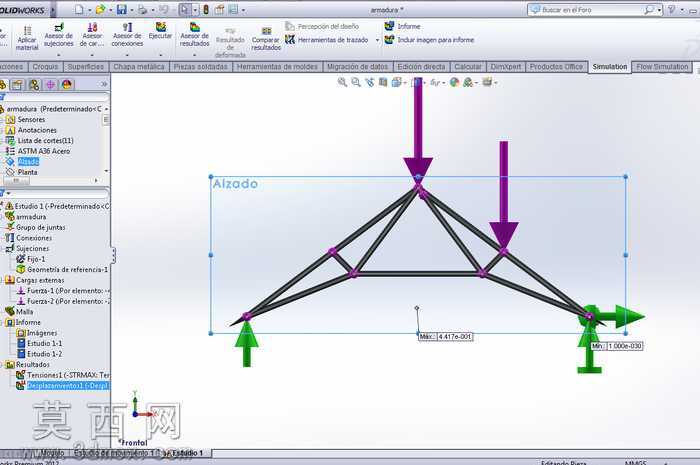Image resolution: width=700 pixels, height=465 pixels.
Task: Click the Informe button
Action: point(402,26)
